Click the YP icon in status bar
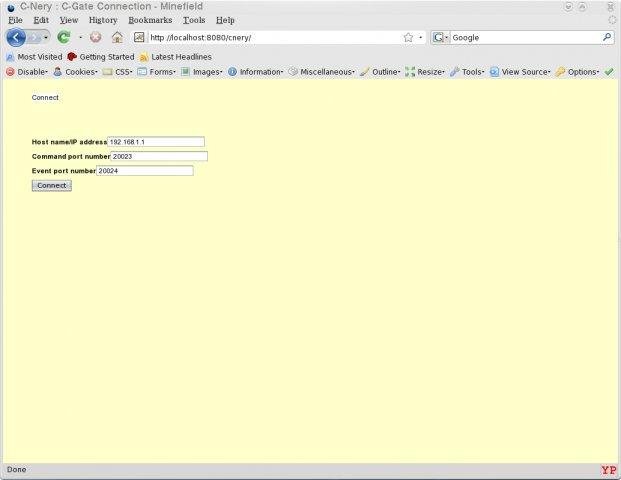Screen dimensions: 621x480 (x=609, y=470)
